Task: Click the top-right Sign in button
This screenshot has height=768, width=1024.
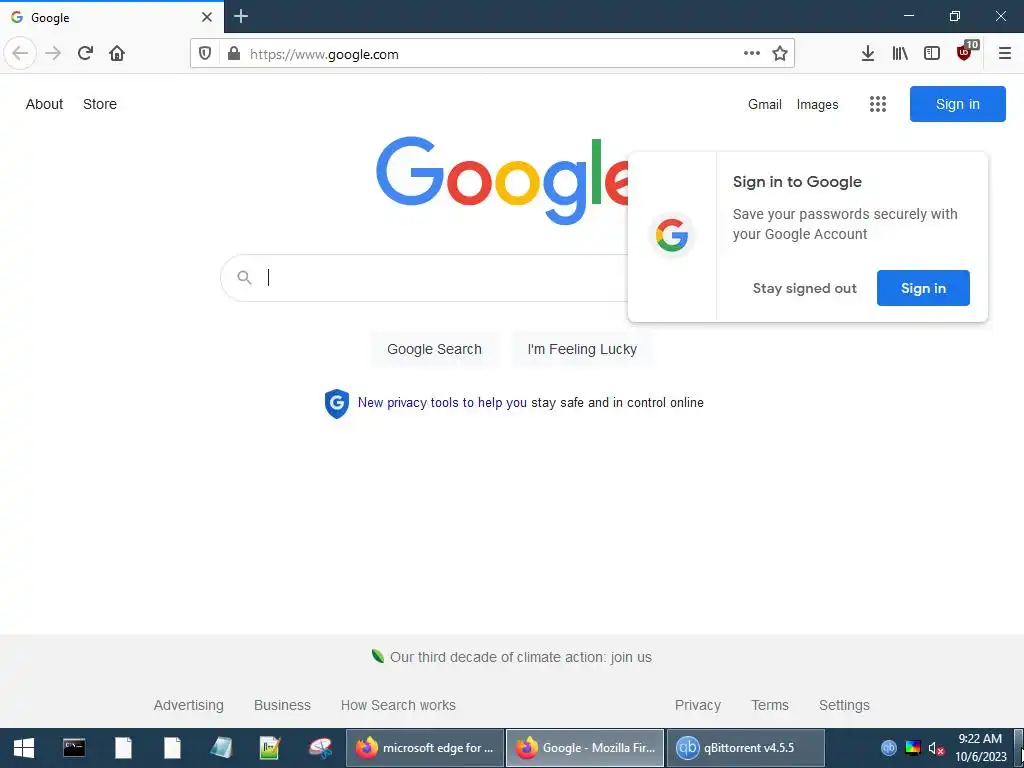Action: point(957,104)
